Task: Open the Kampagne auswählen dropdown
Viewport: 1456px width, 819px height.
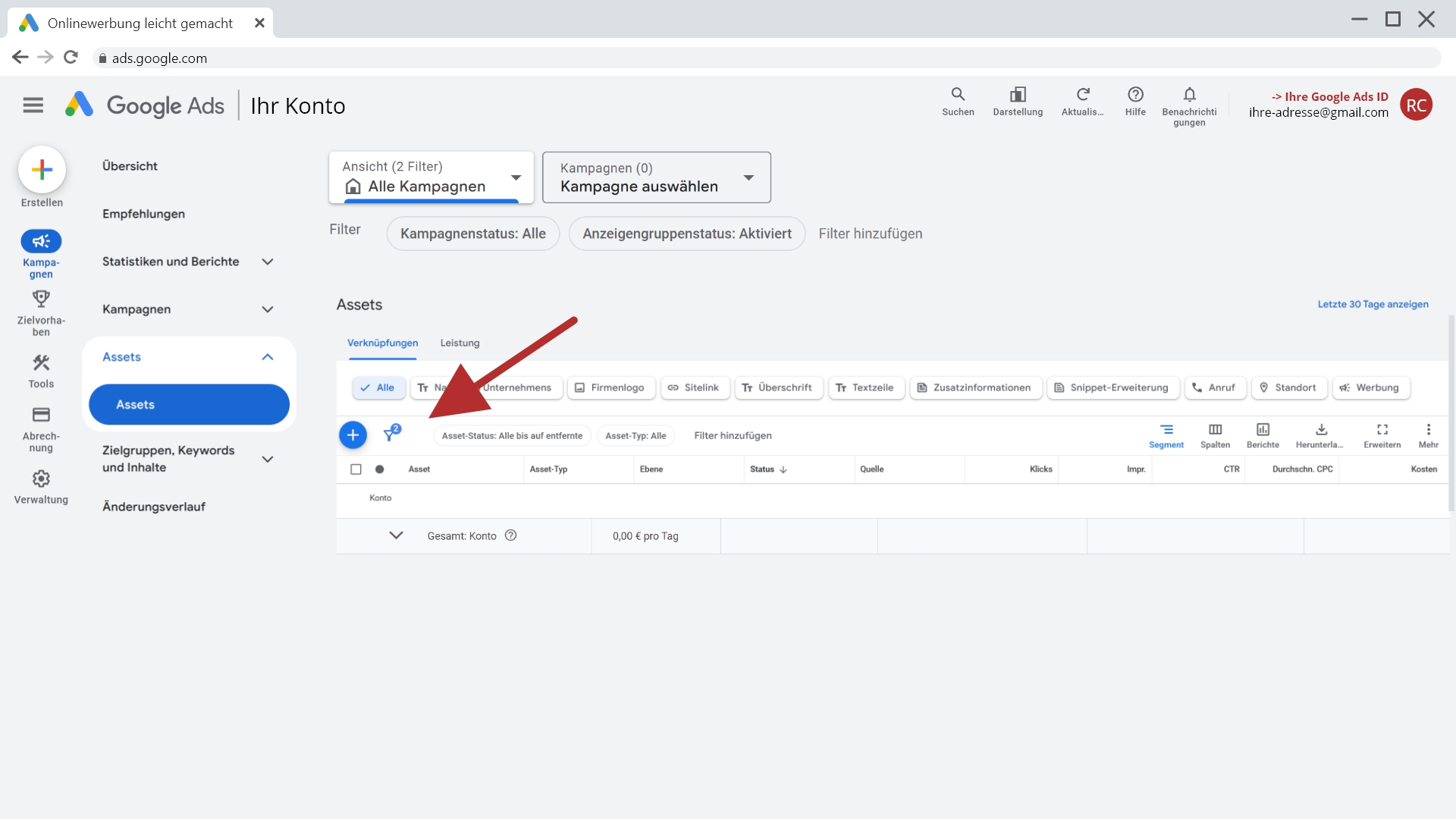Action: coord(656,177)
